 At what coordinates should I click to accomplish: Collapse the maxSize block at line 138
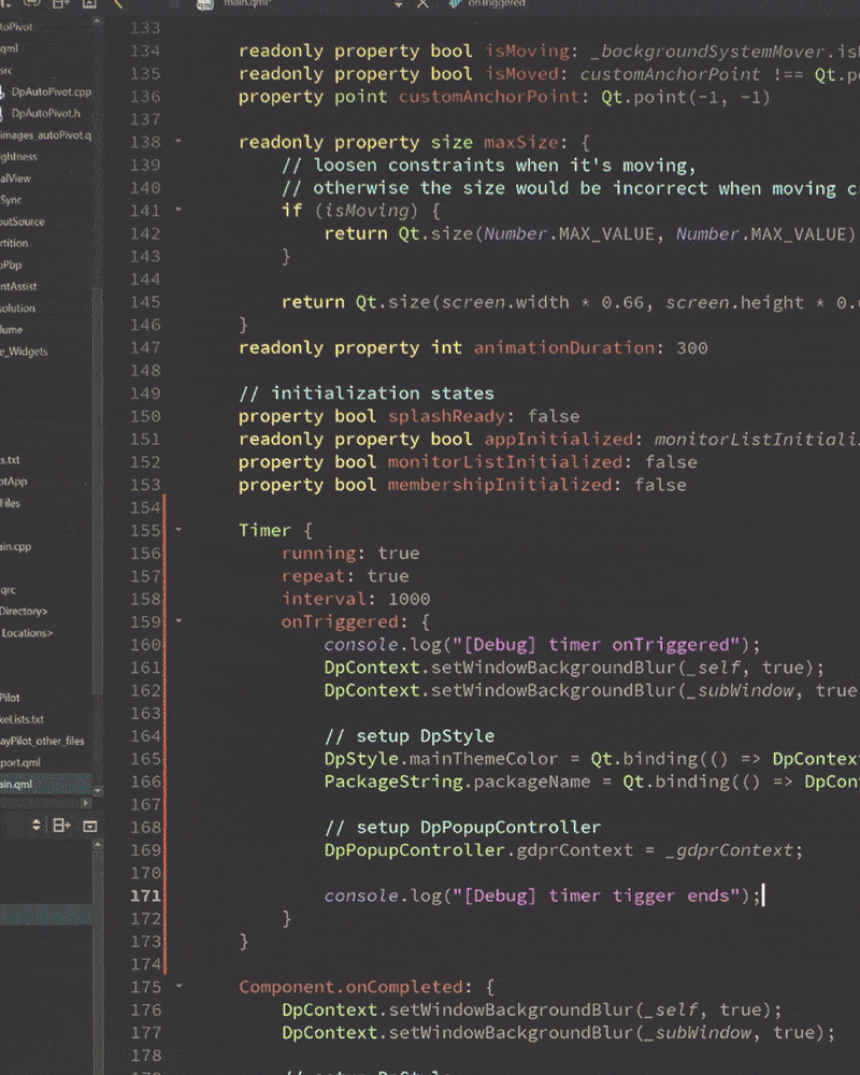178,142
